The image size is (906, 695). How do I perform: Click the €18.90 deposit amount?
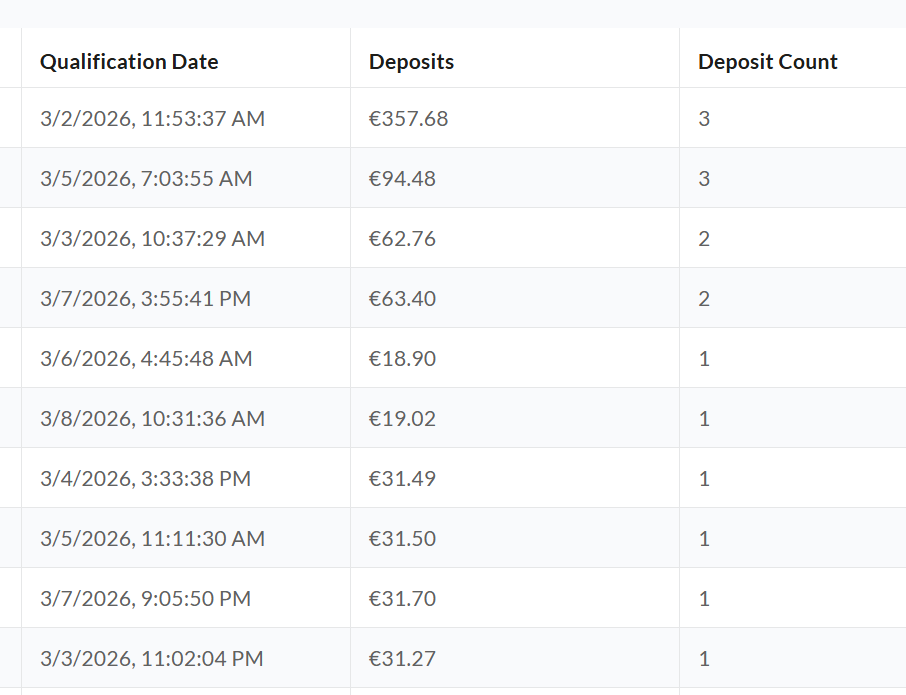[402, 359]
